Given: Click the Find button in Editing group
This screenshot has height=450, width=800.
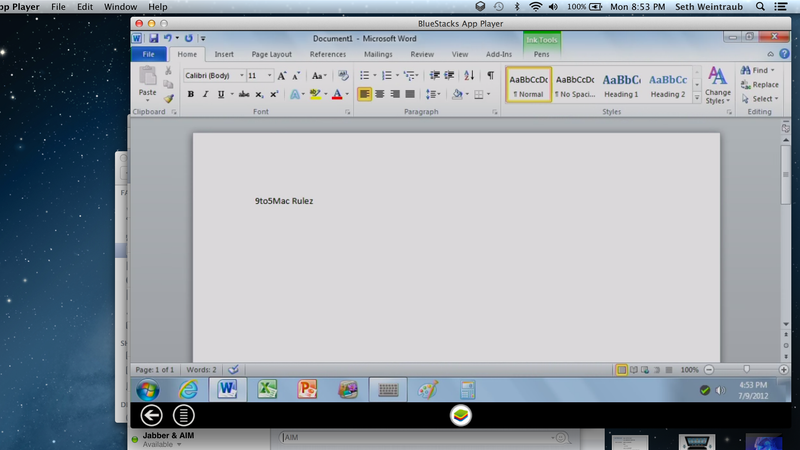Looking at the screenshot, I should pos(759,70).
